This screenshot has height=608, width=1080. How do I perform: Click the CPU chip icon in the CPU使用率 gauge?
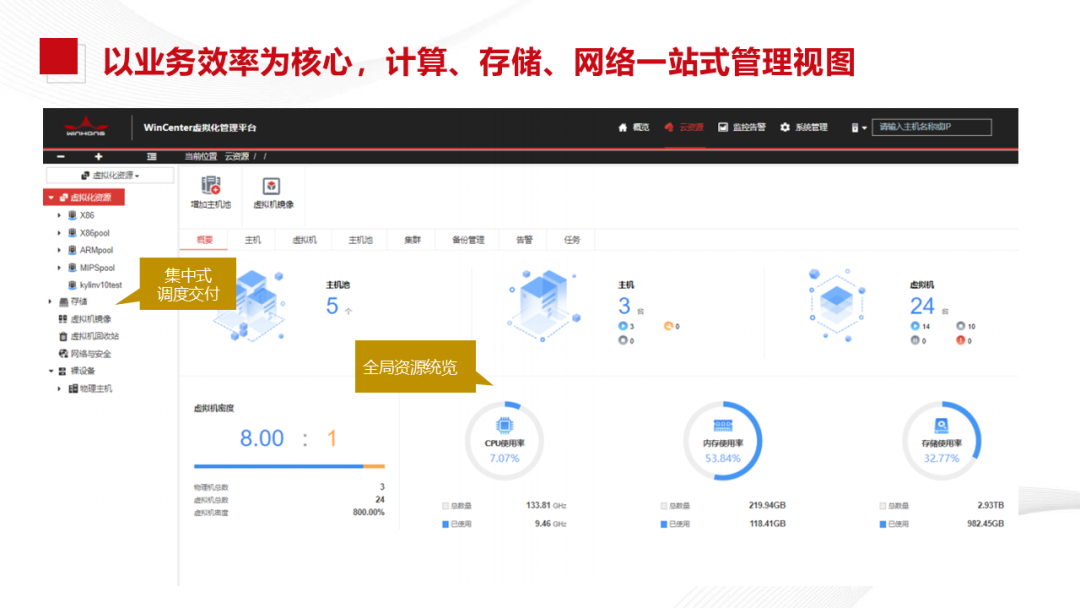504,426
